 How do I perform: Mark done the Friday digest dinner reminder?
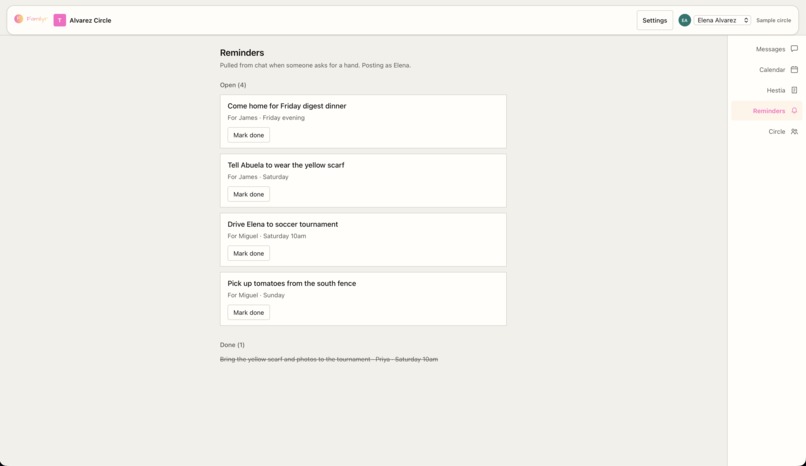point(248,135)
